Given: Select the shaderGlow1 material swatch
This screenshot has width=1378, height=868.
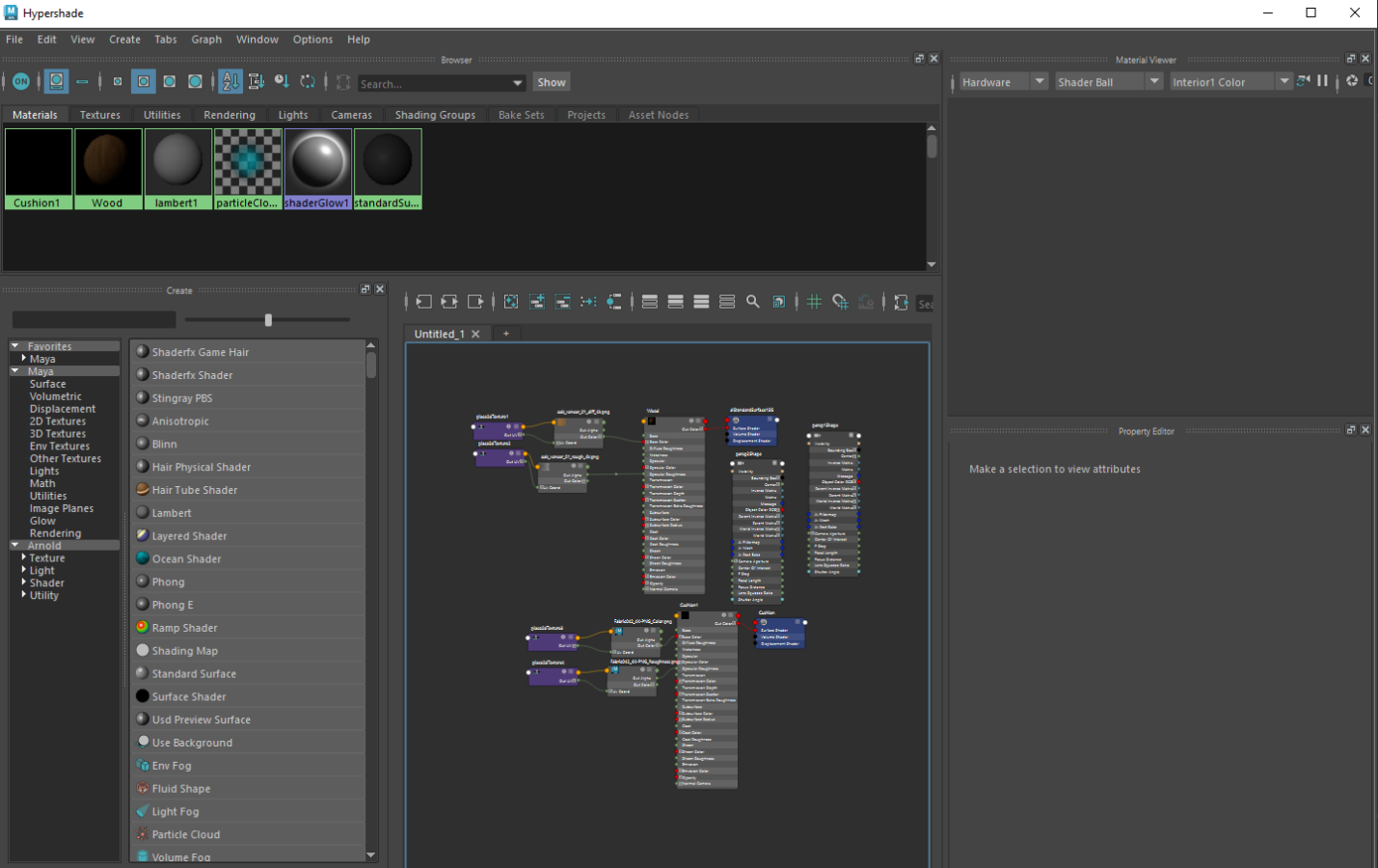Looking at the screenshot, I should pyautogui.click(x=317, y=169).
